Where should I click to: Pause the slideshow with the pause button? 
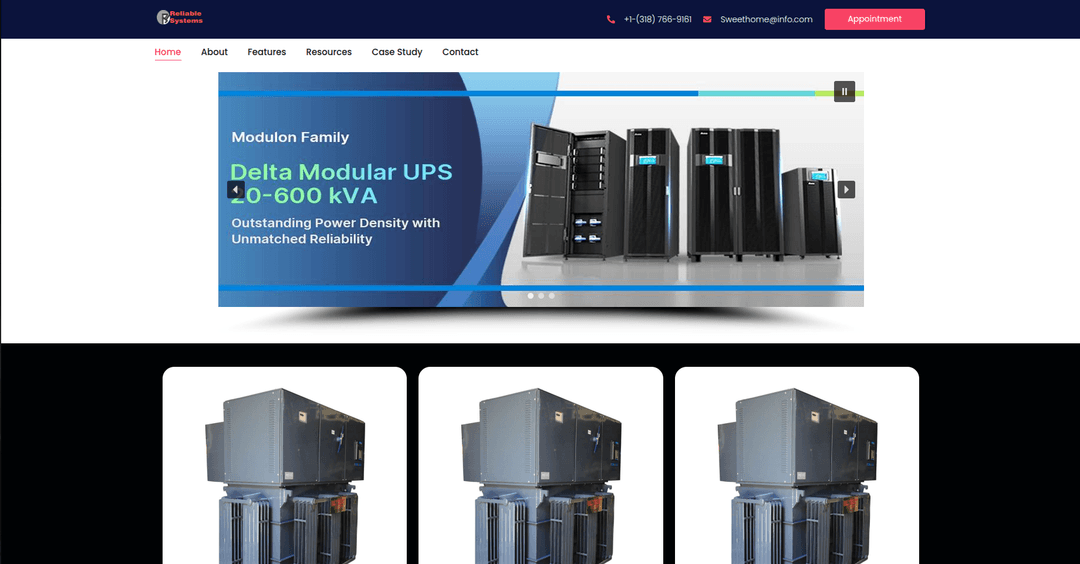(x=844, y=92)
